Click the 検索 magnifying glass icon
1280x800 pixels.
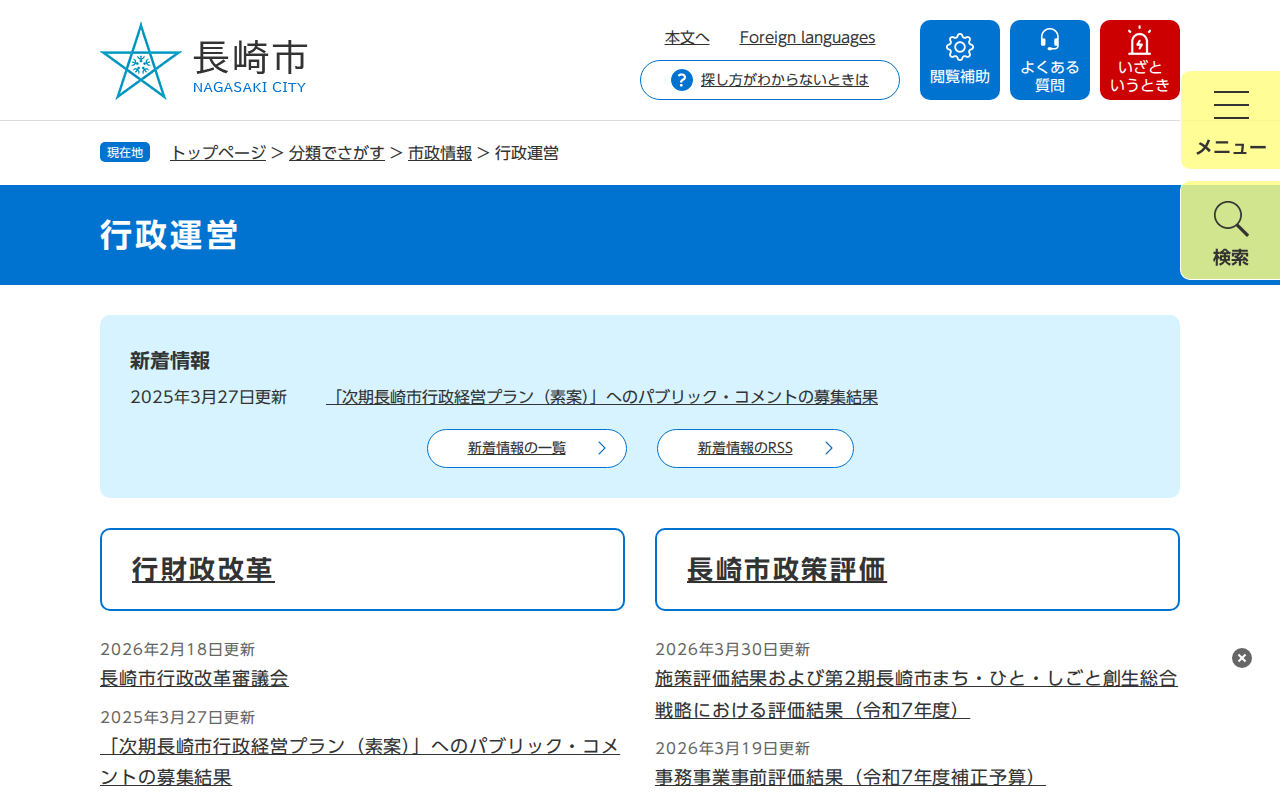(x=1229, y=218)
